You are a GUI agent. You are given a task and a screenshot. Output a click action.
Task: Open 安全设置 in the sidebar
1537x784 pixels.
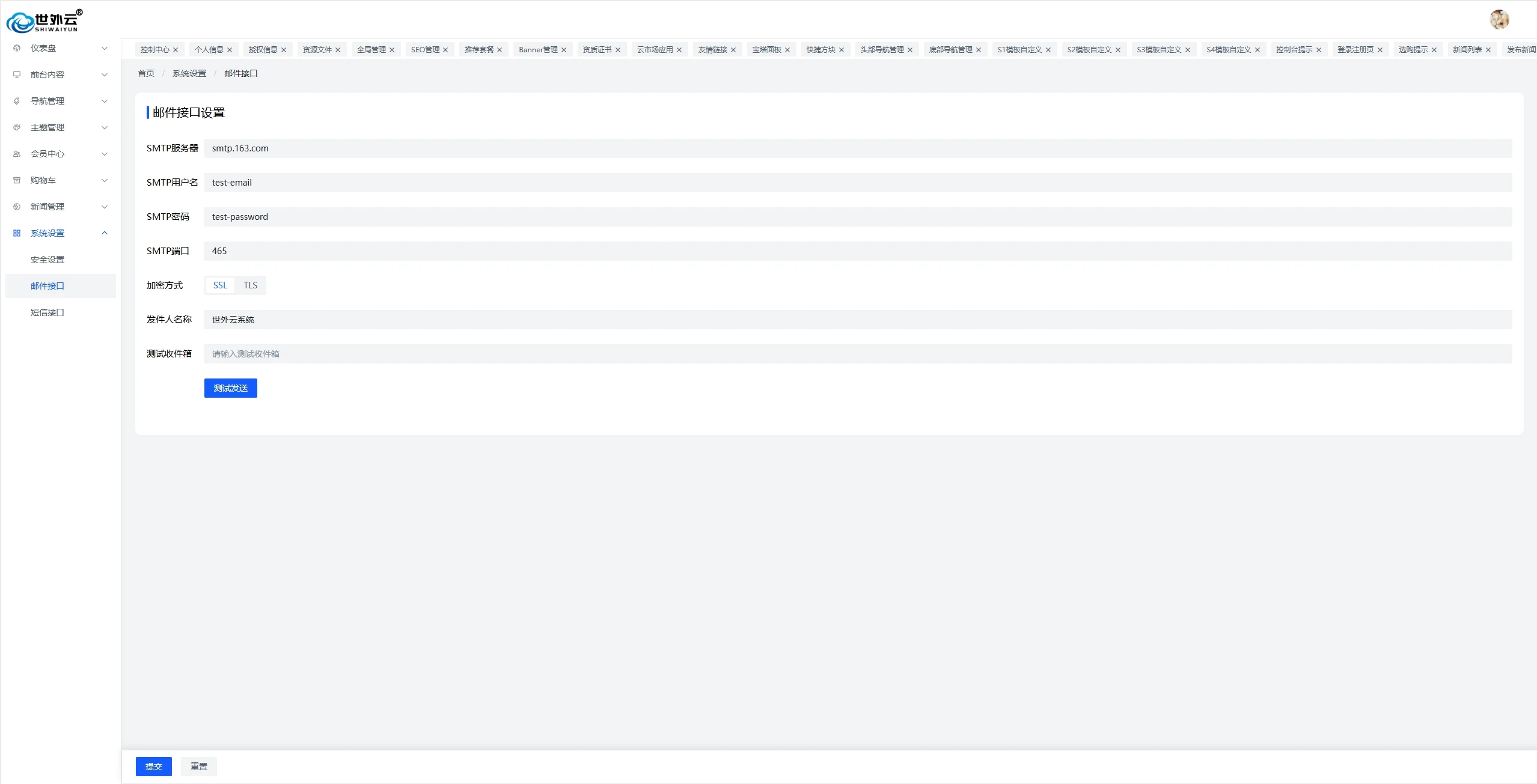(47, 260)
